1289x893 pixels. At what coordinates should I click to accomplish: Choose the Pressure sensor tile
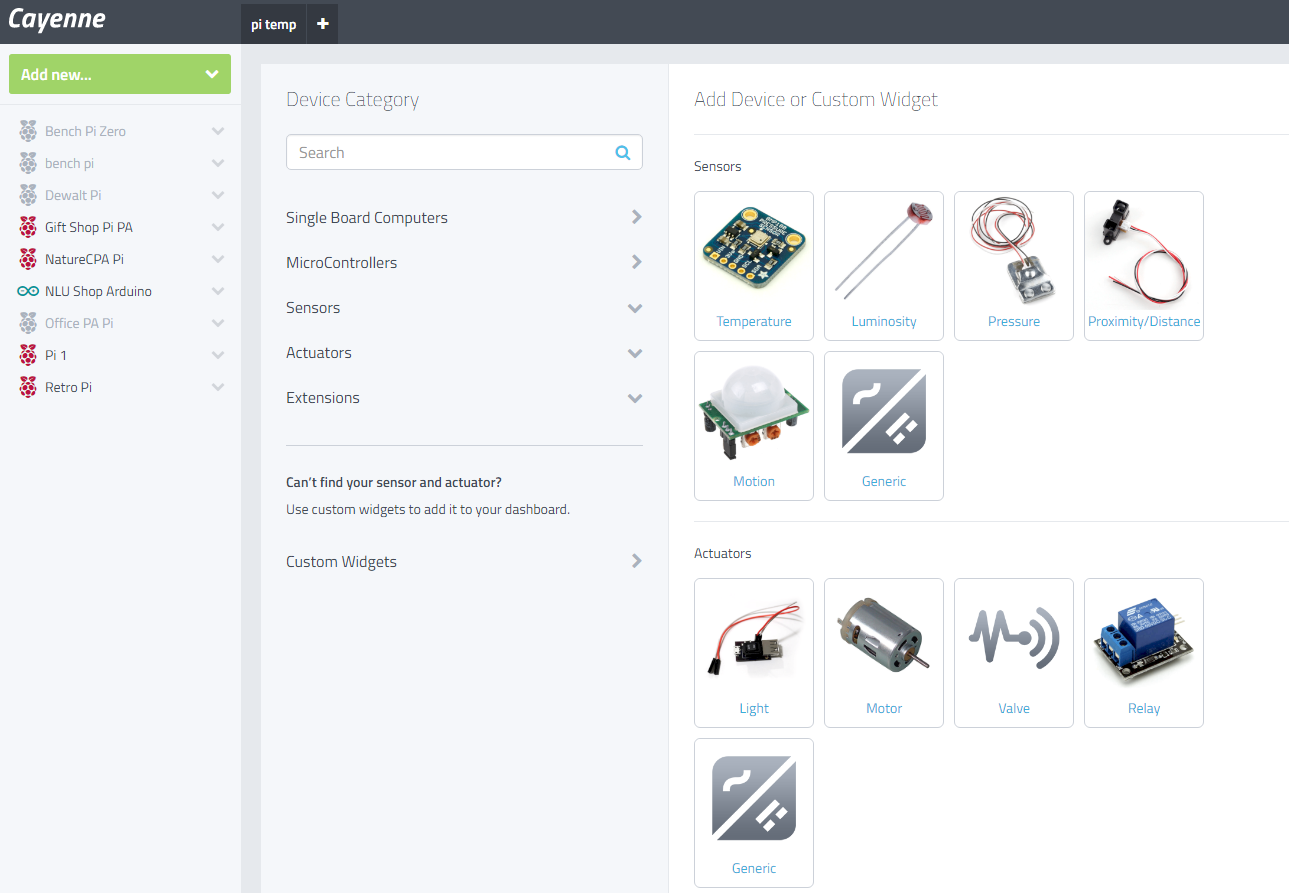tap(1014, 266)
